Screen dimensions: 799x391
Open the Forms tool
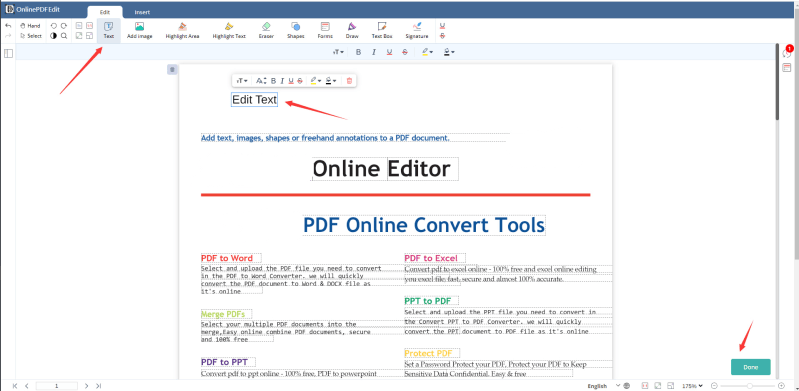325,31
